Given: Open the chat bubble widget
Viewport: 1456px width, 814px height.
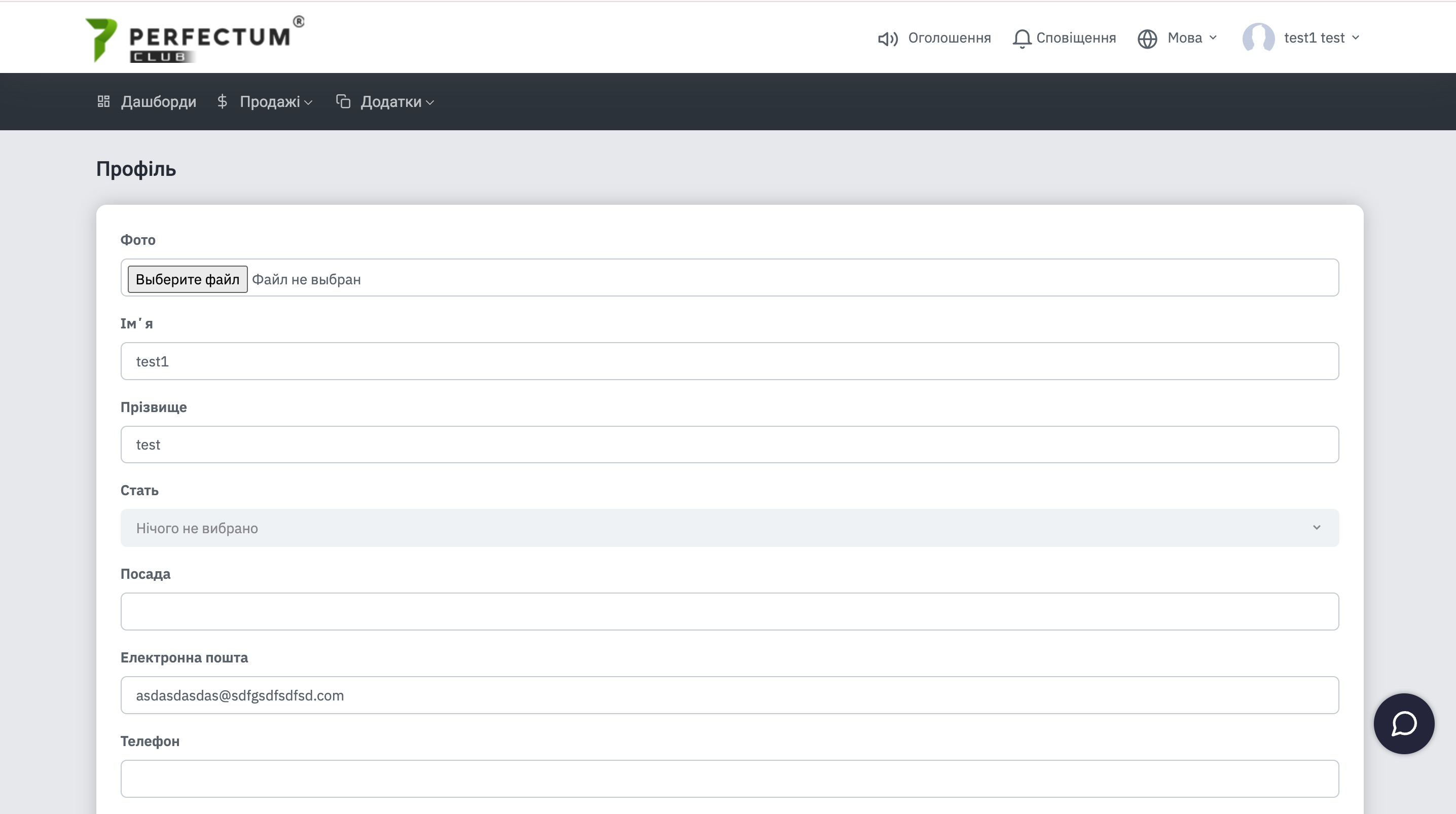Looking at the screenshot, I should pos(1403,723).
